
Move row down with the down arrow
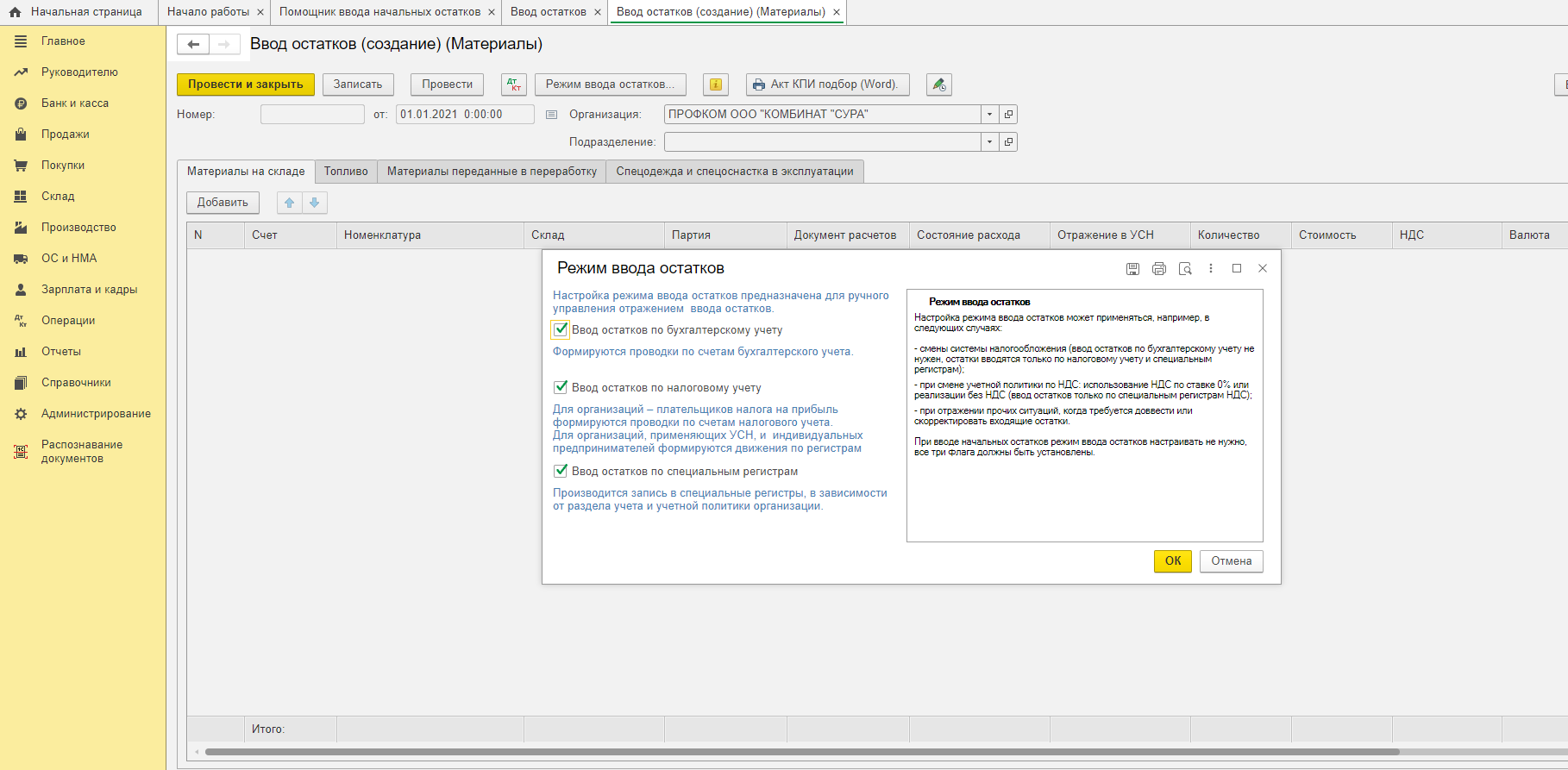315,203
